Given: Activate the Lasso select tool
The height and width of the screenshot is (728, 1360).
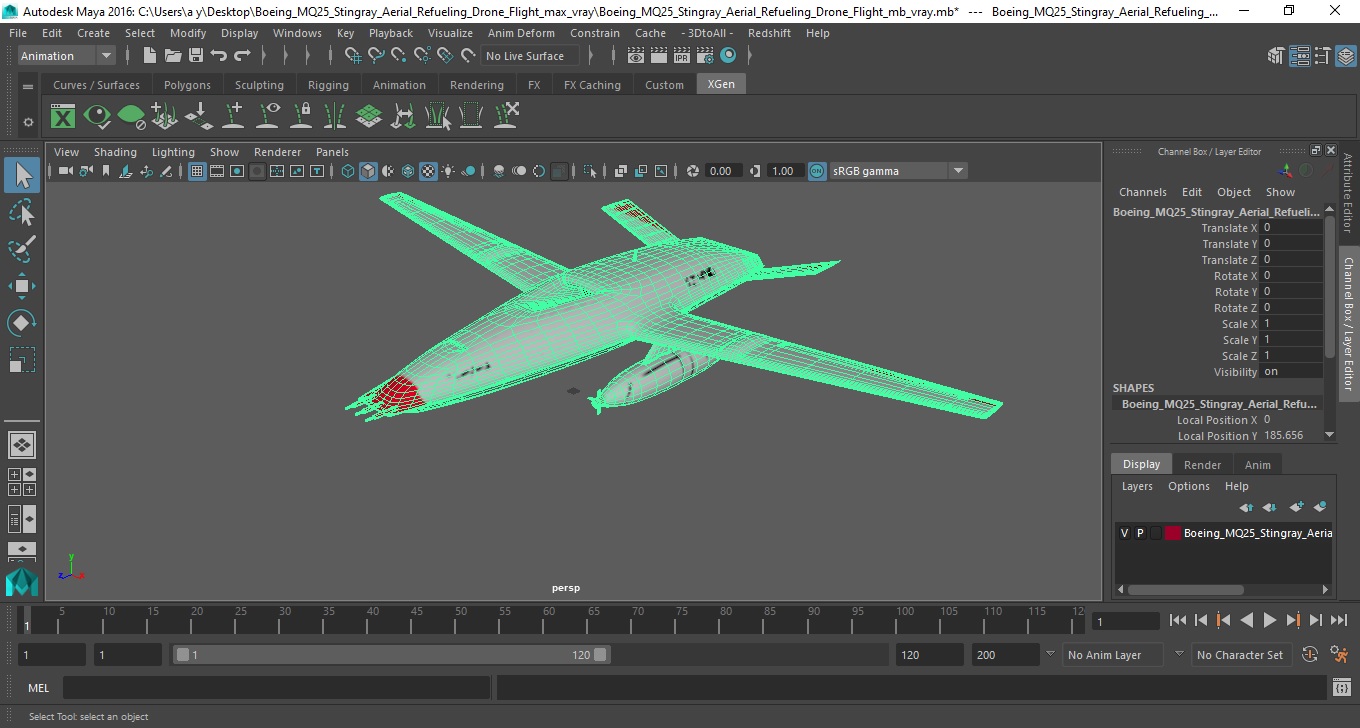Looking at the screenshot, I should [x=22, y=212].
